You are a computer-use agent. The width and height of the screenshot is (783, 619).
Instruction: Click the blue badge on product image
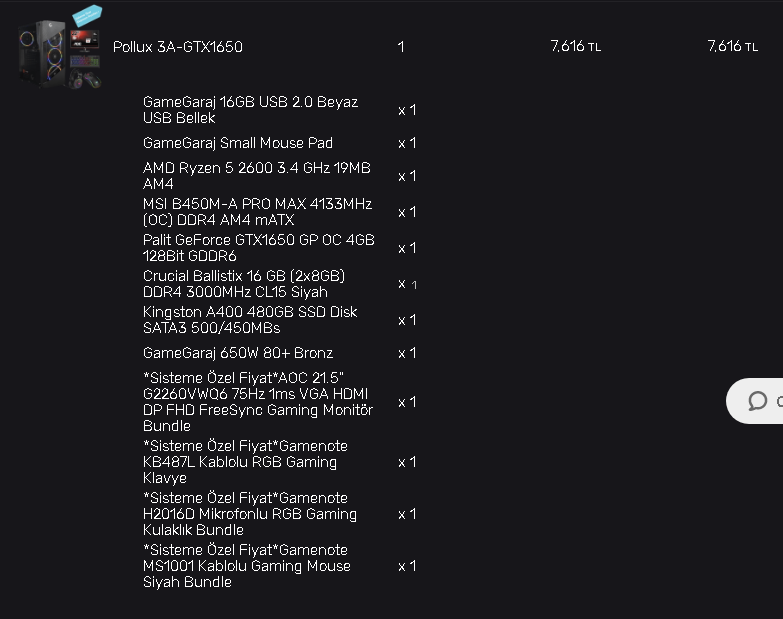(87, 15)
